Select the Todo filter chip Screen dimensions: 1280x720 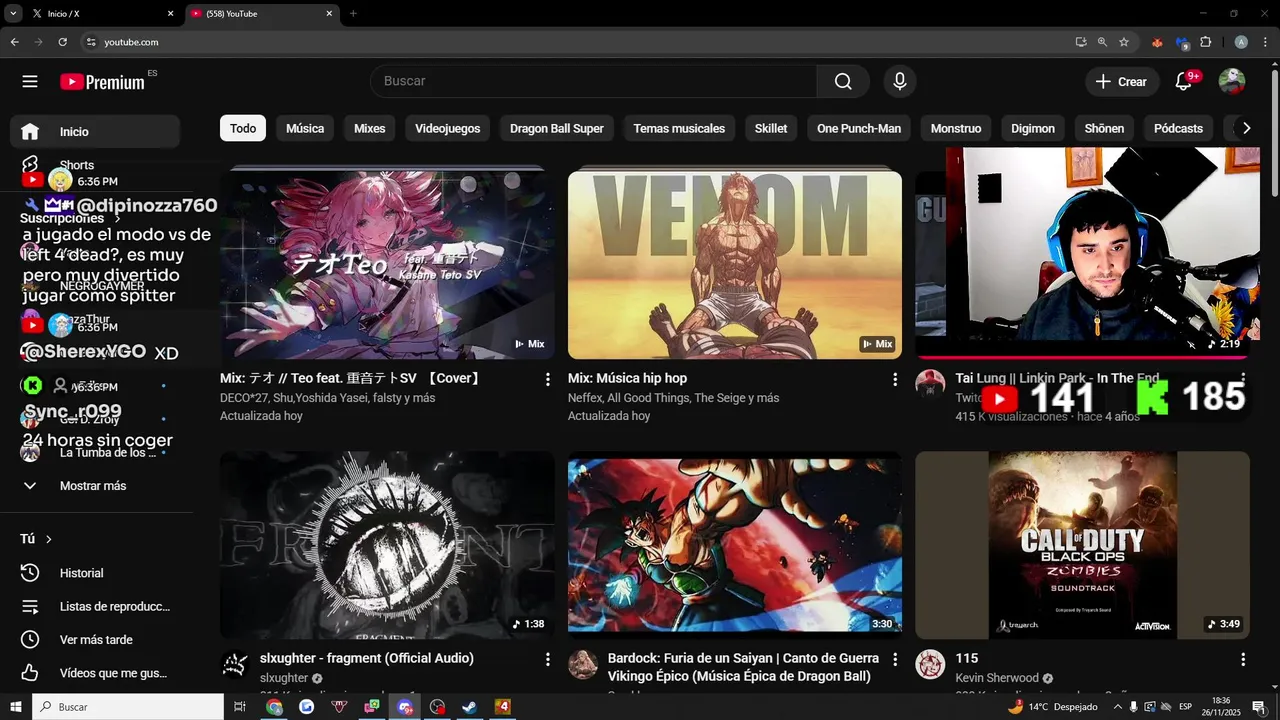(243, 128)
